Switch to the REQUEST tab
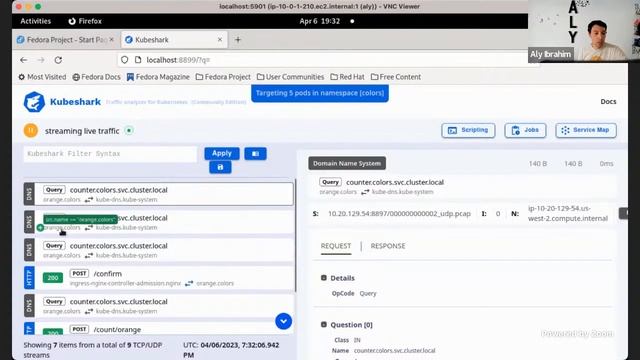This screenshot has height=360, width=640. click(x=336, y=246)
